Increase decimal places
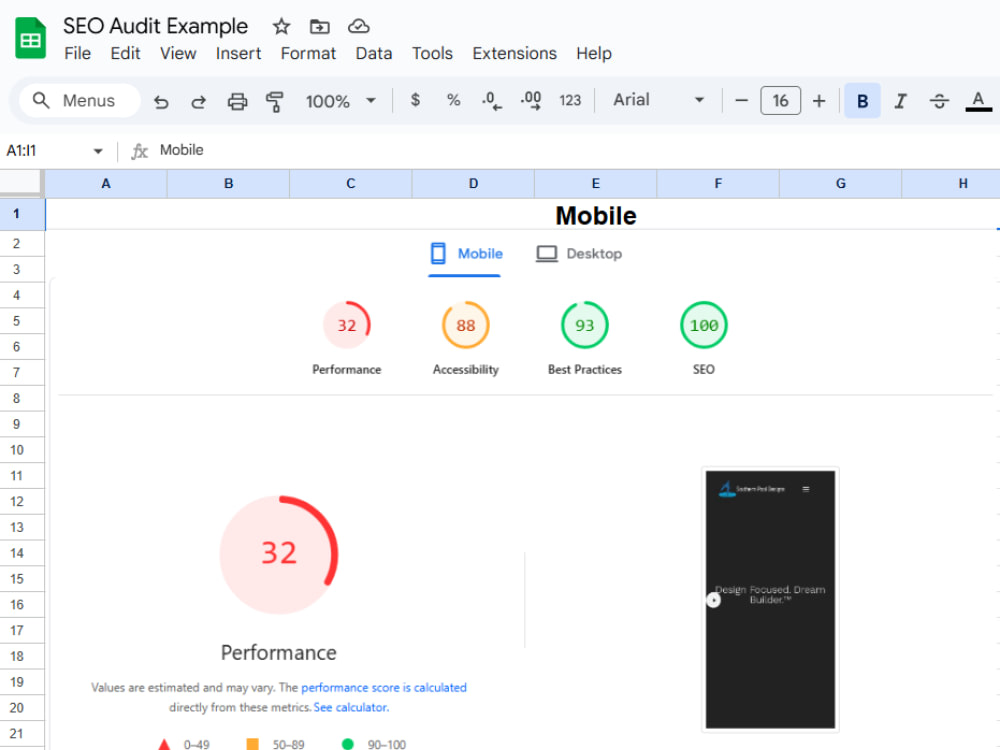Viewport: 1000px width, 750px height. 531,100
